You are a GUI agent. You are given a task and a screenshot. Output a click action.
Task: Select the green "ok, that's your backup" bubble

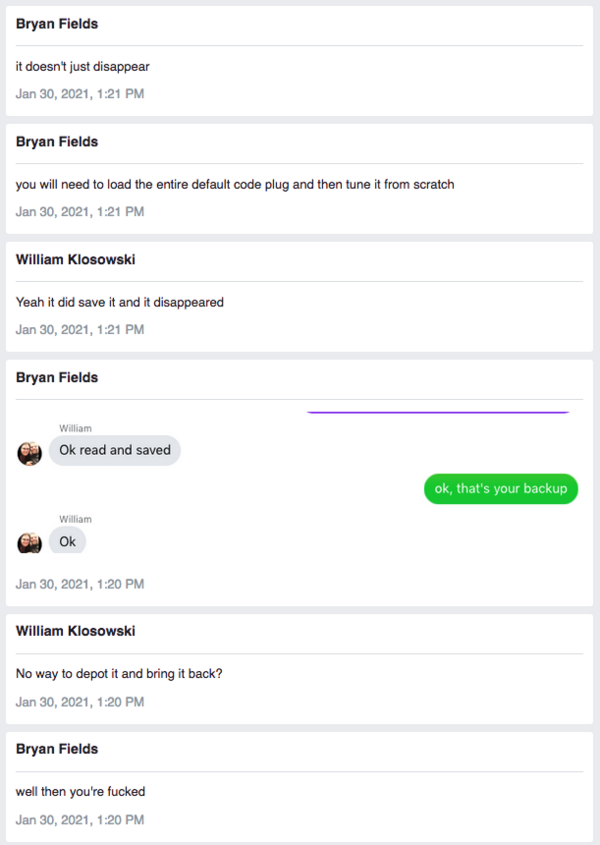pyautogui.click(x=500, y=488)
